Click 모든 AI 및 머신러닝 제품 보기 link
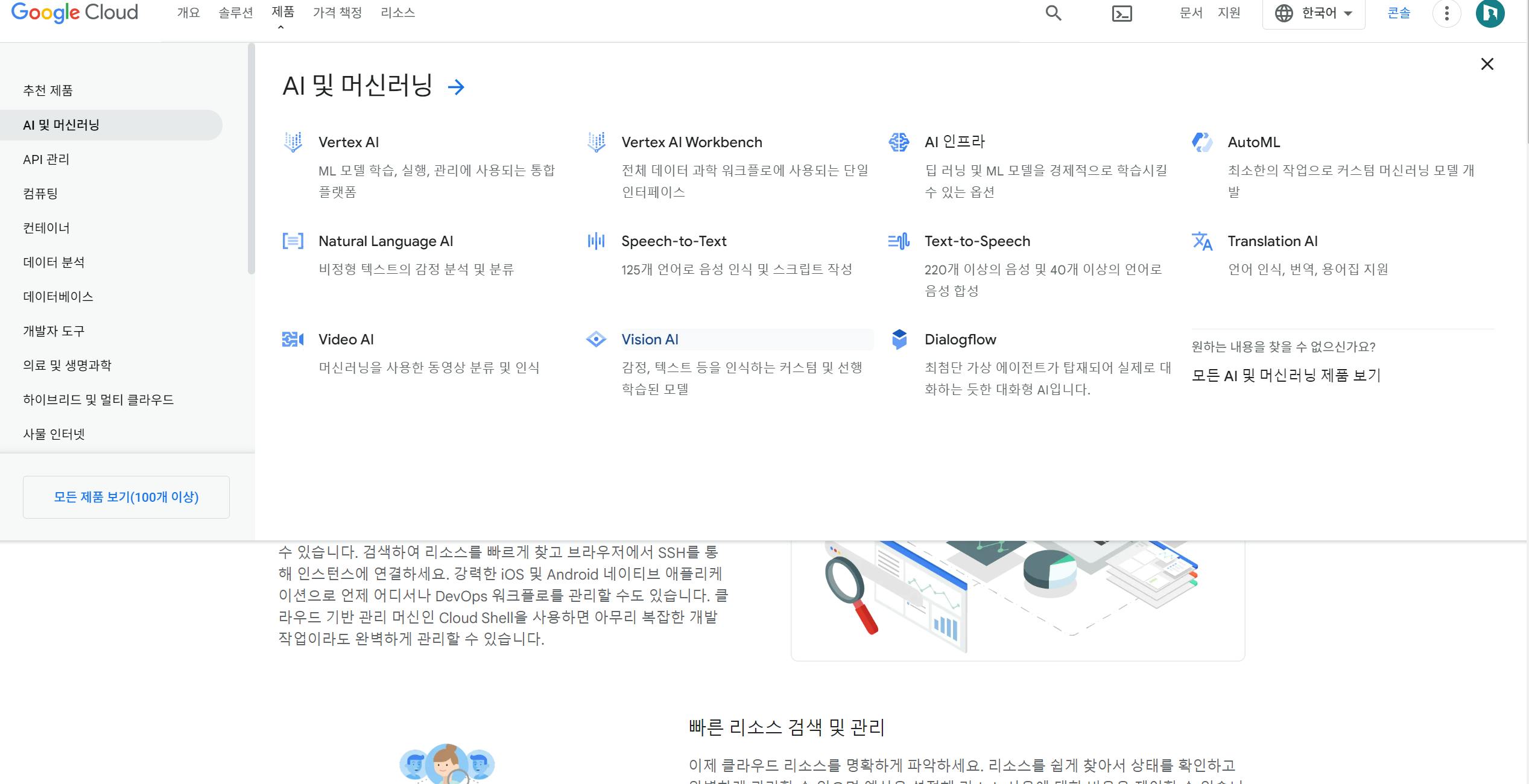The height and width of the screenshot is (784, 1529). pyautogui.click(x=1286, y=375)
